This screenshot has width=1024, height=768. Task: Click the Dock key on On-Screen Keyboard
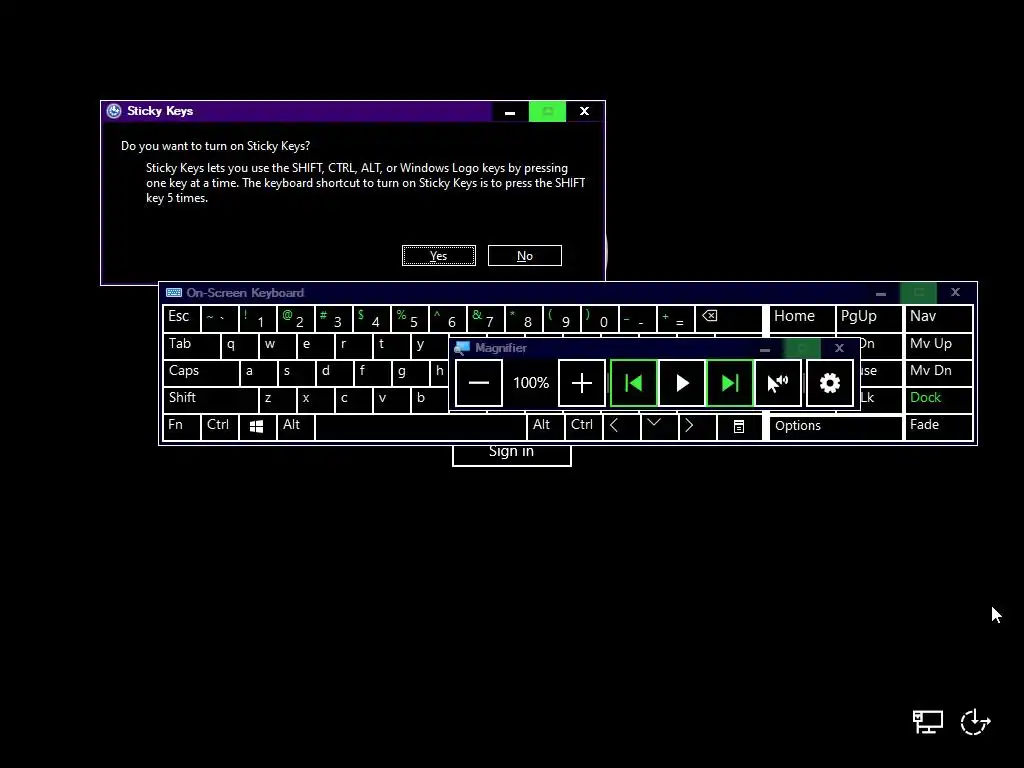tap(938, 399)
